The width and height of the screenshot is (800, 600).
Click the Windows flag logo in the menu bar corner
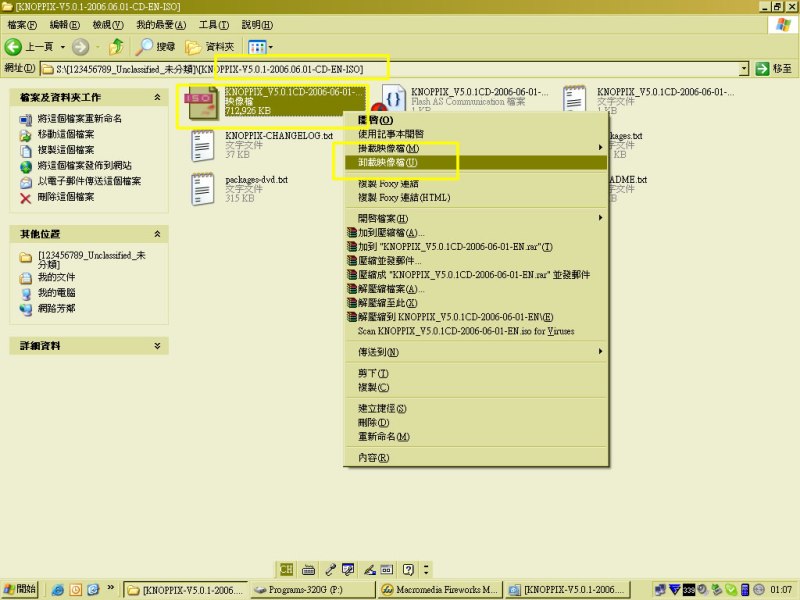[783, 25]
